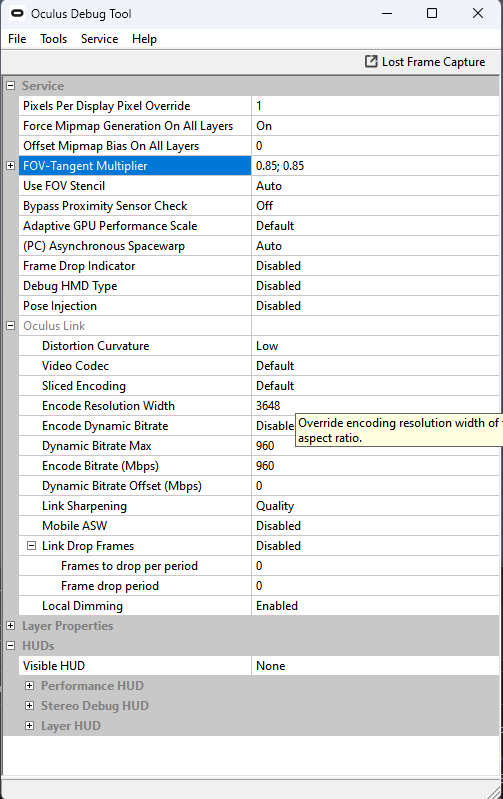The image size is (503, 799).
Task: Change Link Drop Frames Disabled value
Action: 375,546
